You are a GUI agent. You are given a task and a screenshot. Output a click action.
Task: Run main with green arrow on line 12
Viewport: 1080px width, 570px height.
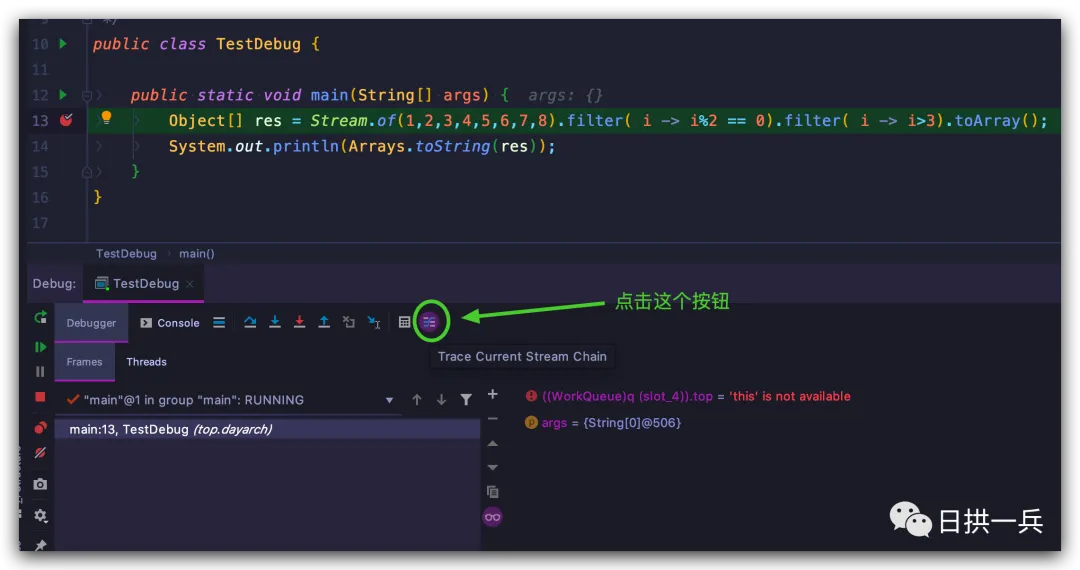point(63,94)
